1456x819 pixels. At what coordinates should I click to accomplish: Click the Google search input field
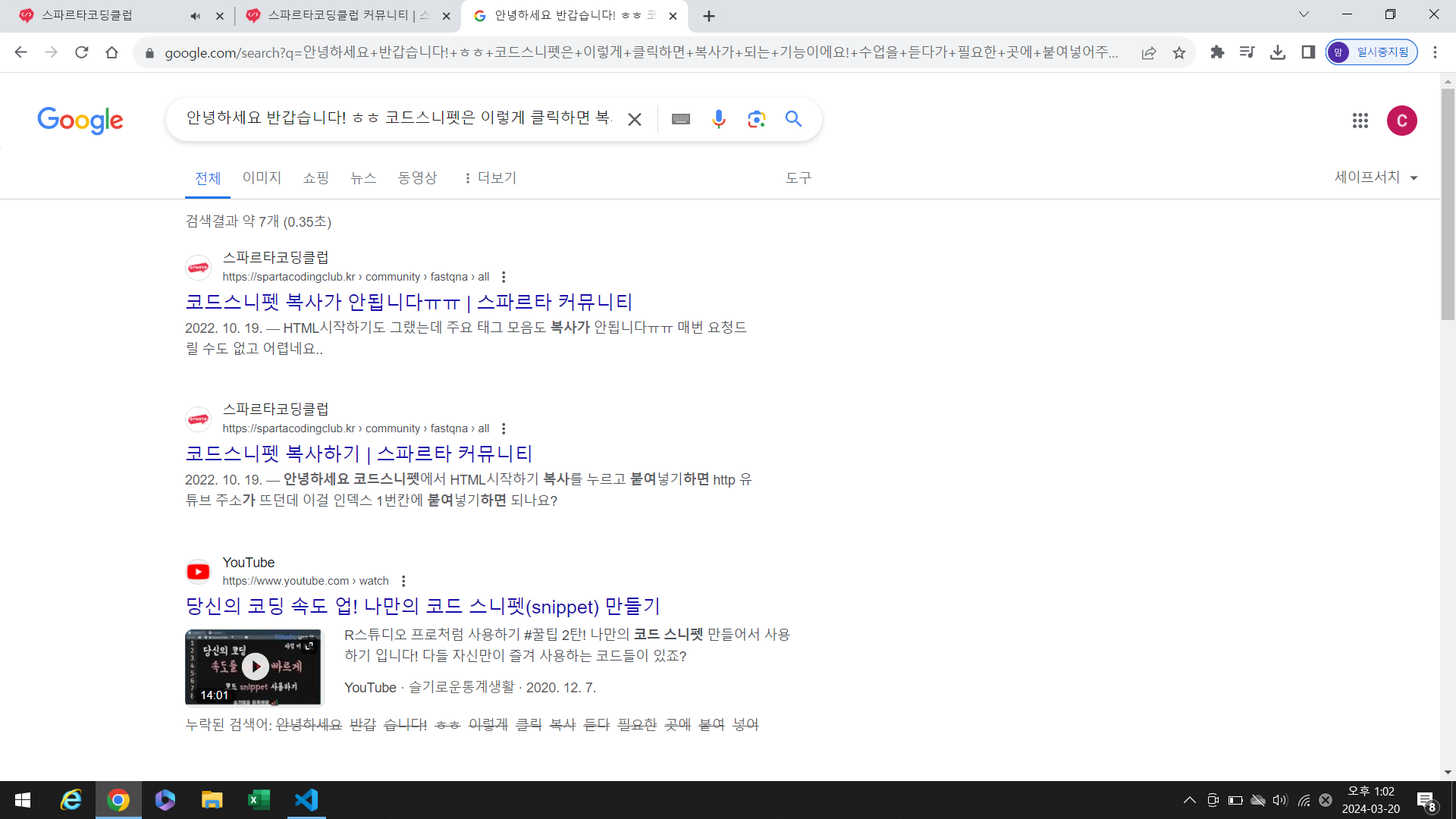pos(399,118)
